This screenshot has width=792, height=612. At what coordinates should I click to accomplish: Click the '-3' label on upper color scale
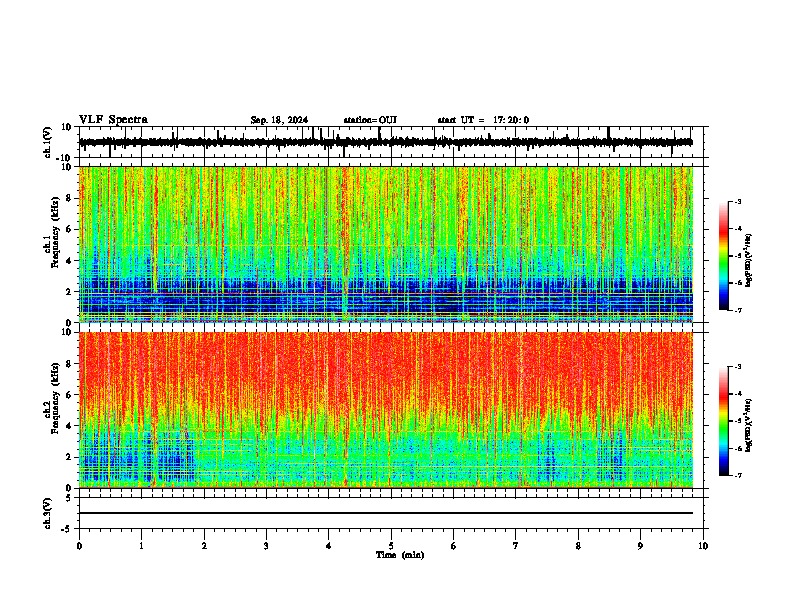(737, 201)
